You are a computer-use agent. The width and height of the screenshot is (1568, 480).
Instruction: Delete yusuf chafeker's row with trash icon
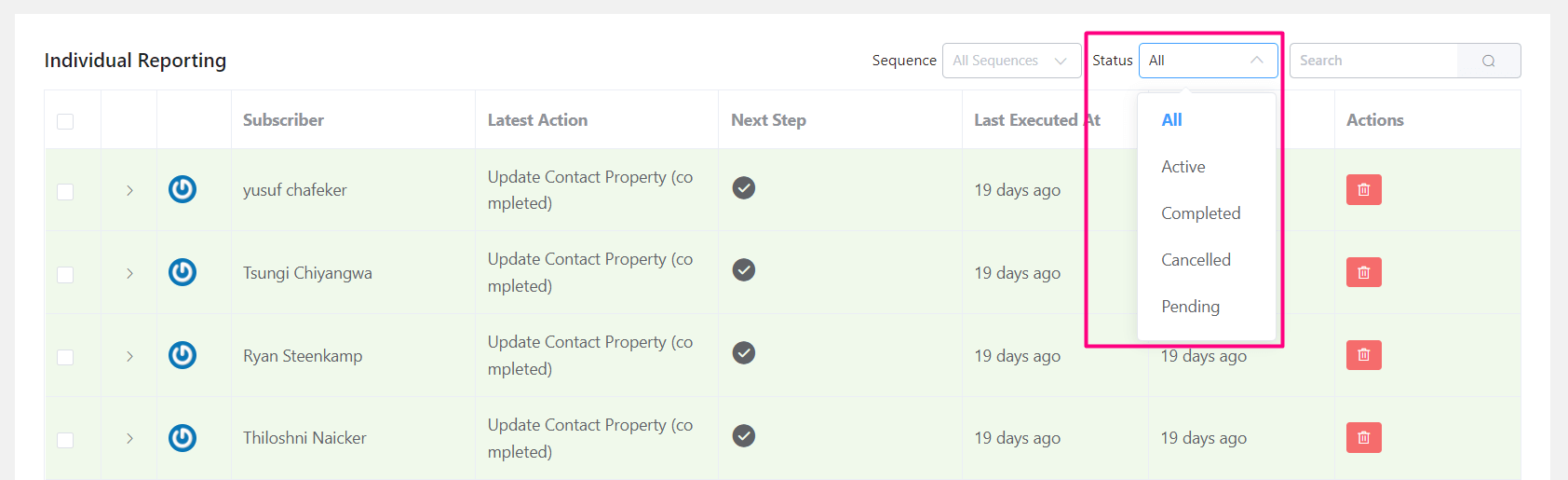click(1363, 190)
